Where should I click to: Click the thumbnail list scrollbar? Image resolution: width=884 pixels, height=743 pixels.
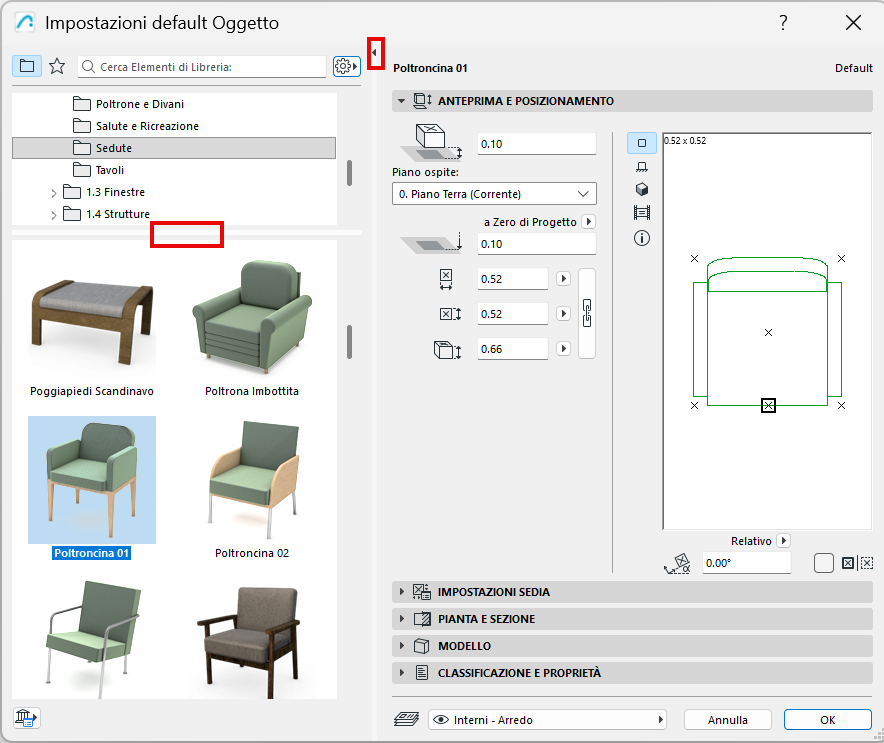click(350, 342)
